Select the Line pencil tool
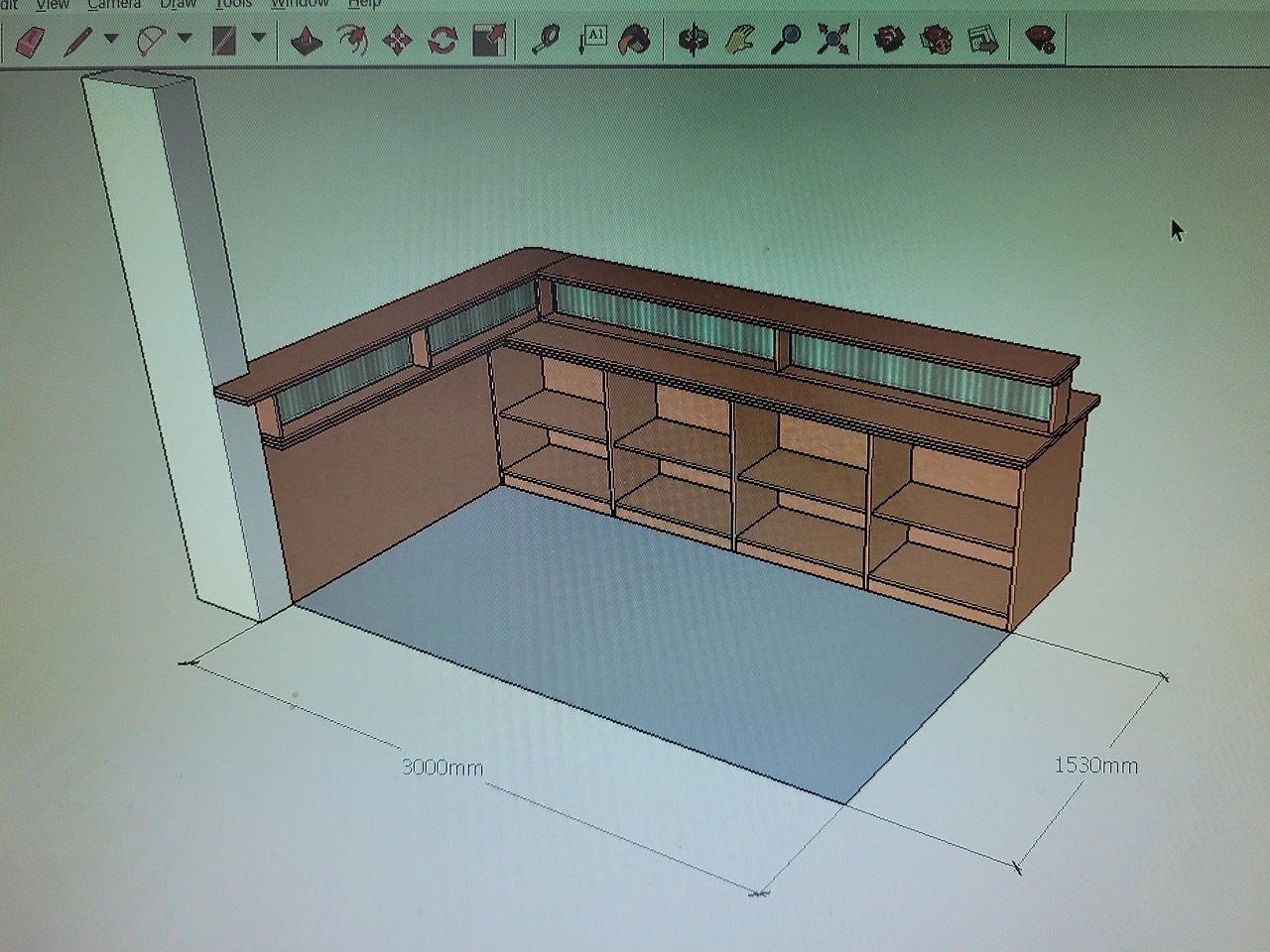This screenshot has height=952, width=1270. coord(77,41)
